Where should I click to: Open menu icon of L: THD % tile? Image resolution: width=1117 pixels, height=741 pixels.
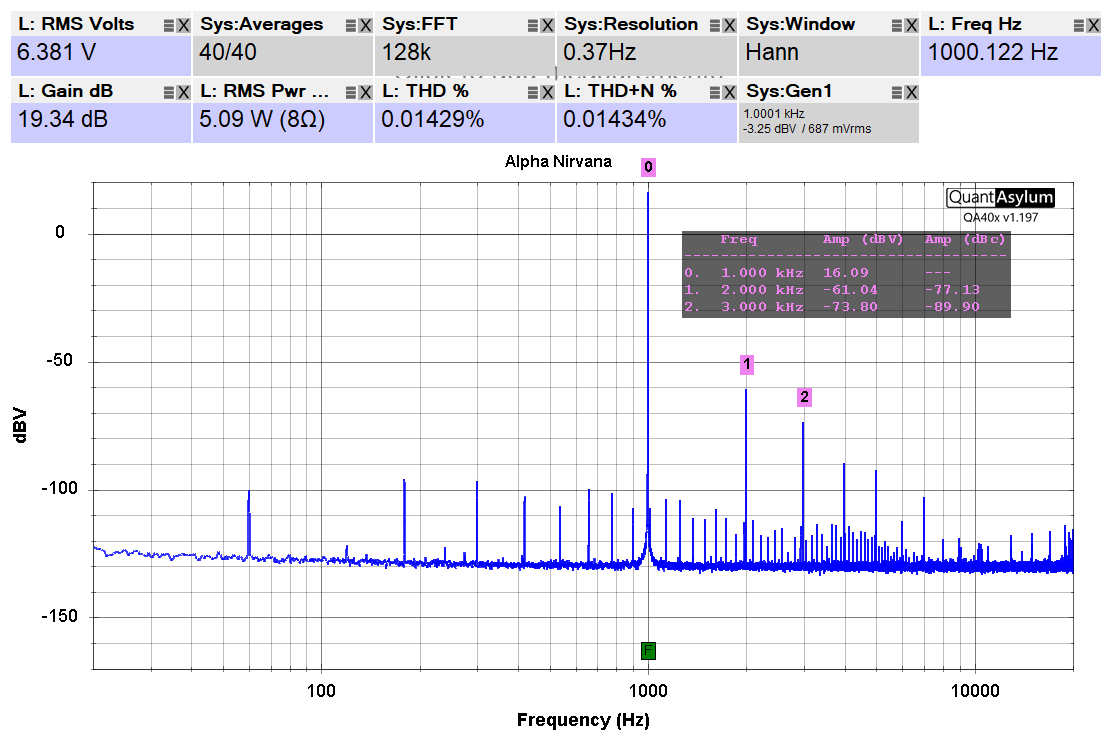[x=533, y=93]
